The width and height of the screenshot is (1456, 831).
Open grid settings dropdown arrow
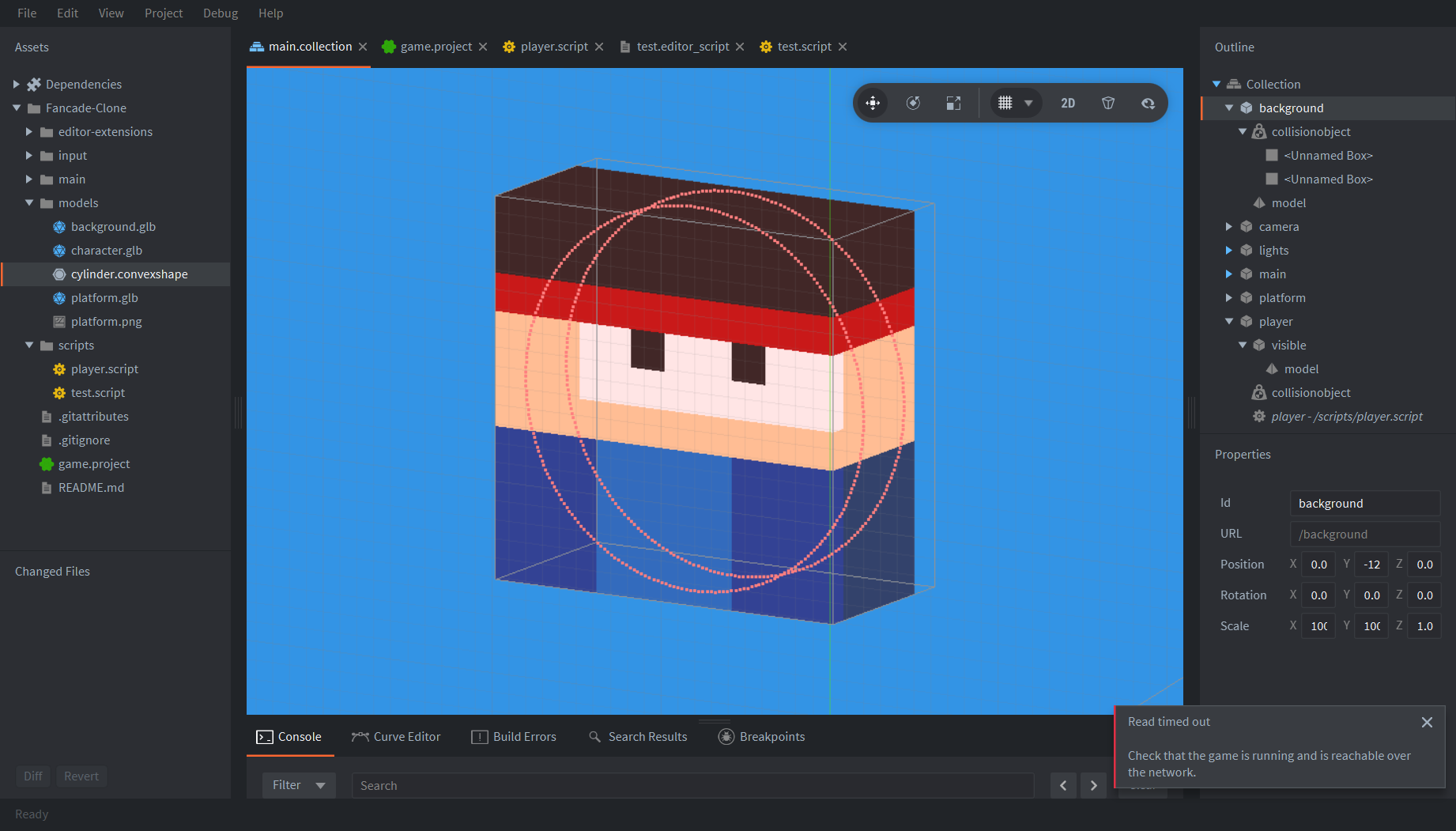(x=1028, y=103)
